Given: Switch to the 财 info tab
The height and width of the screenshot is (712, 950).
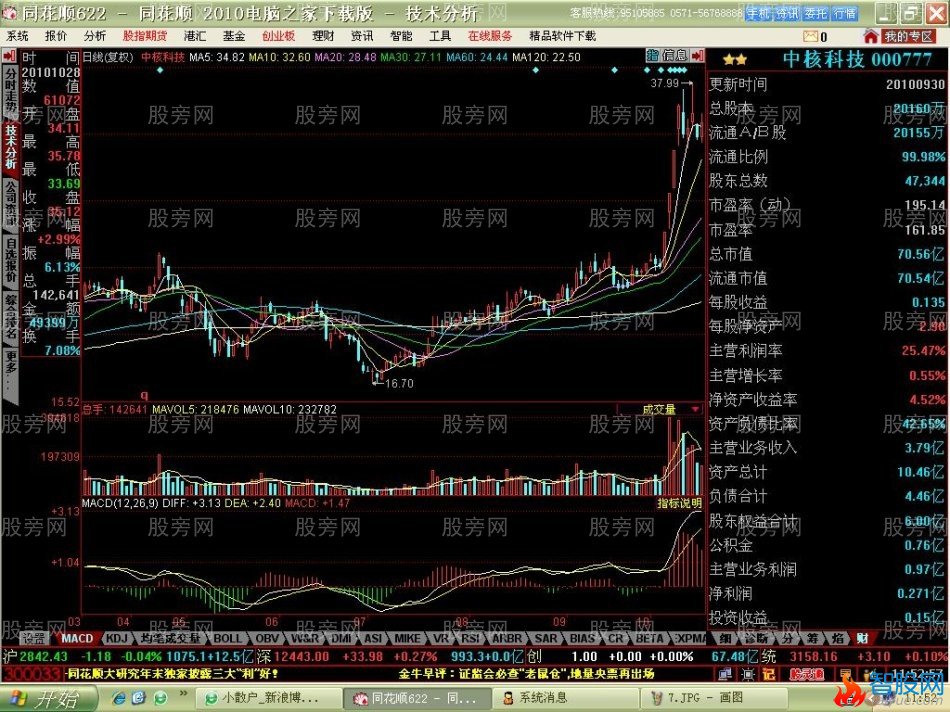Looking at the screenshot, I should pyautogui.click(x=862, y=638).
